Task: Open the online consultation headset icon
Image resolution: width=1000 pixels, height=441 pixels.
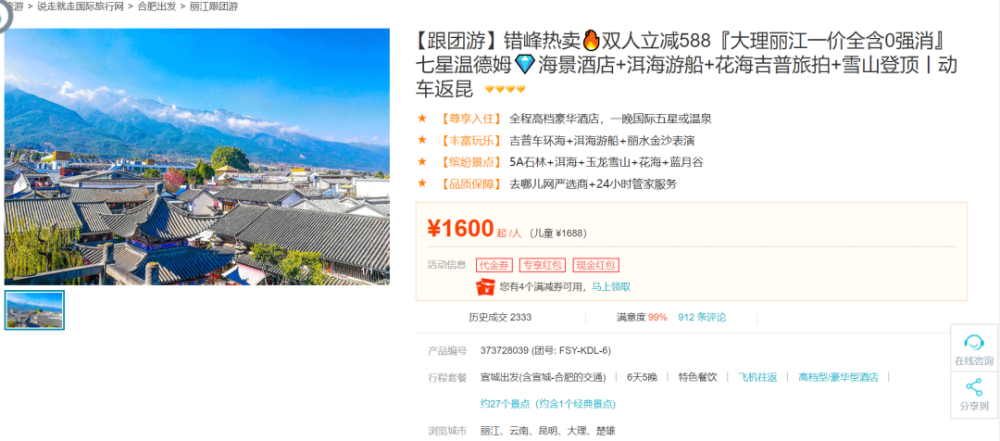Action: point(973,343)
